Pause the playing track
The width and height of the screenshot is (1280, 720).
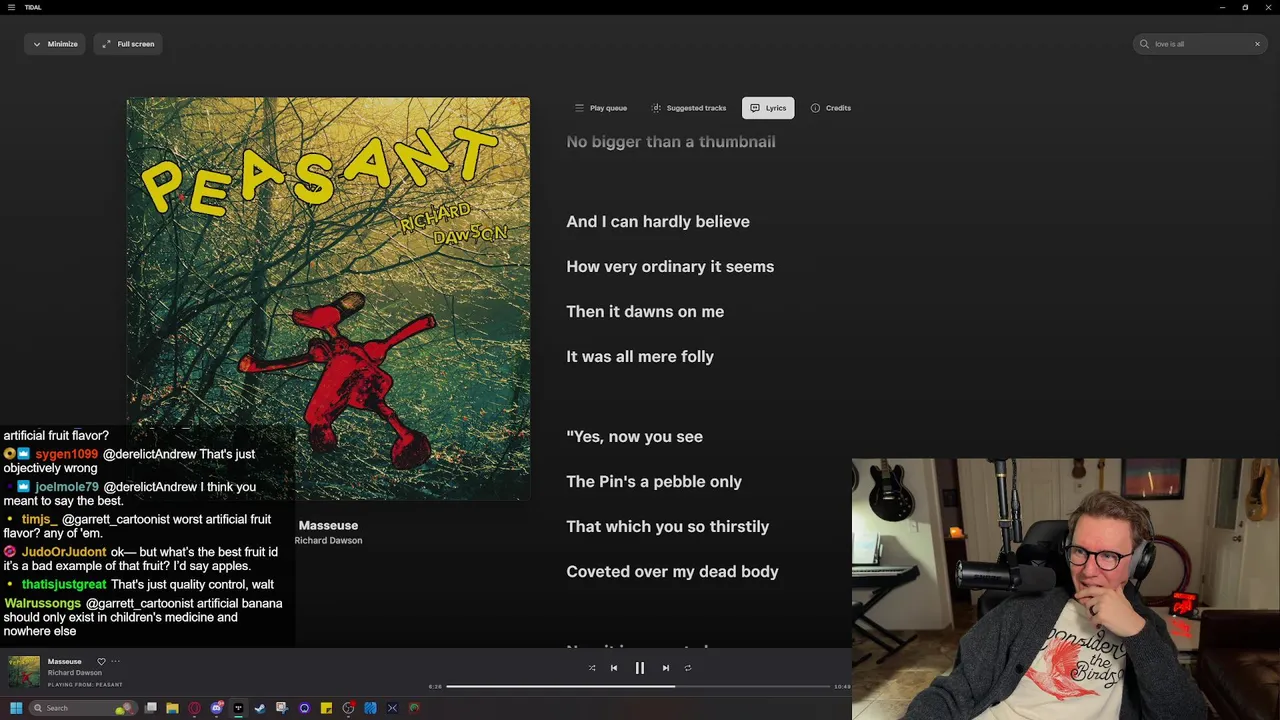[640, 668]
